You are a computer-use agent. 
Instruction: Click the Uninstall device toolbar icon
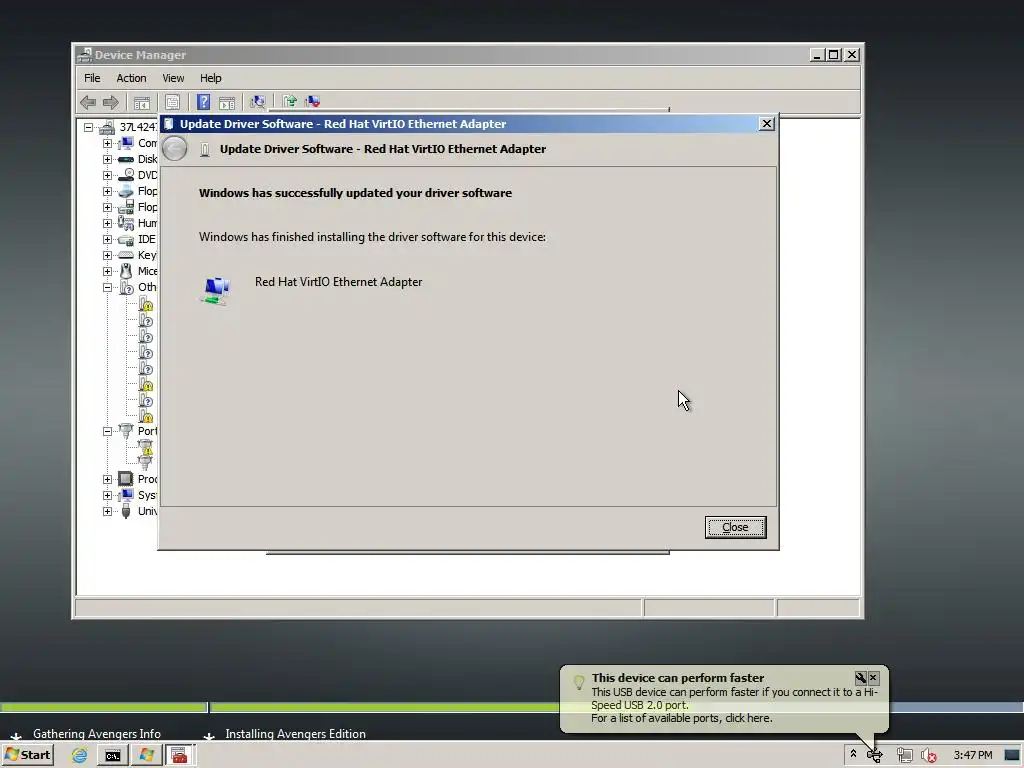tap(312, 101)
